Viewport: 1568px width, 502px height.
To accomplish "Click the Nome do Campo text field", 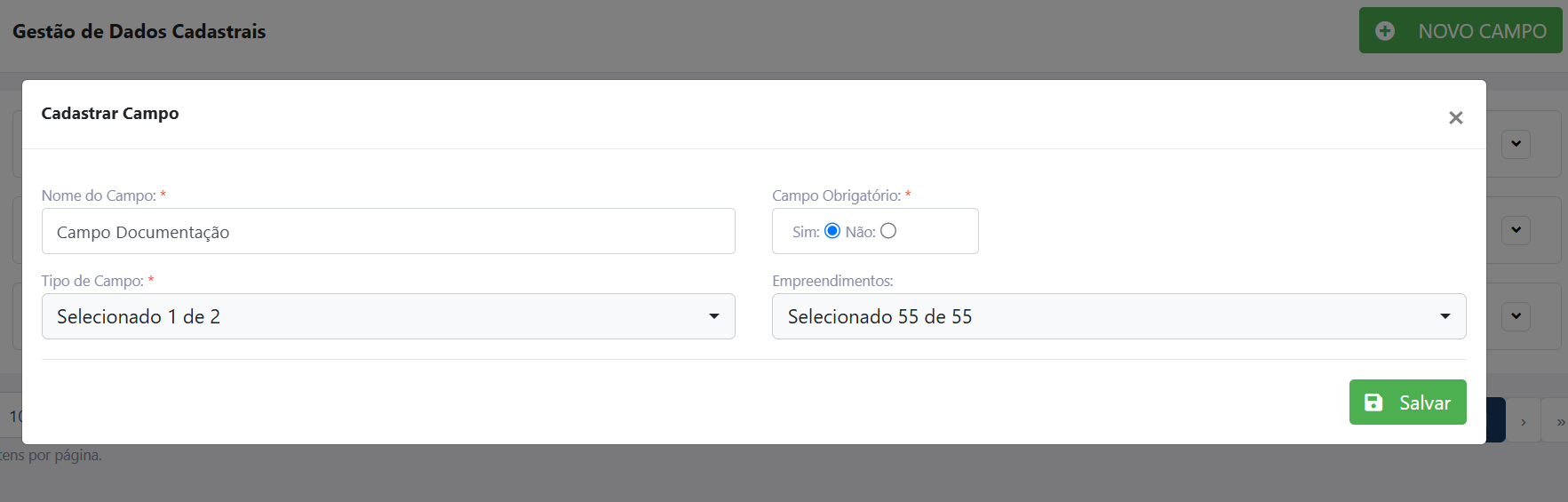I will pyautogui.click(x=388, y=231).
